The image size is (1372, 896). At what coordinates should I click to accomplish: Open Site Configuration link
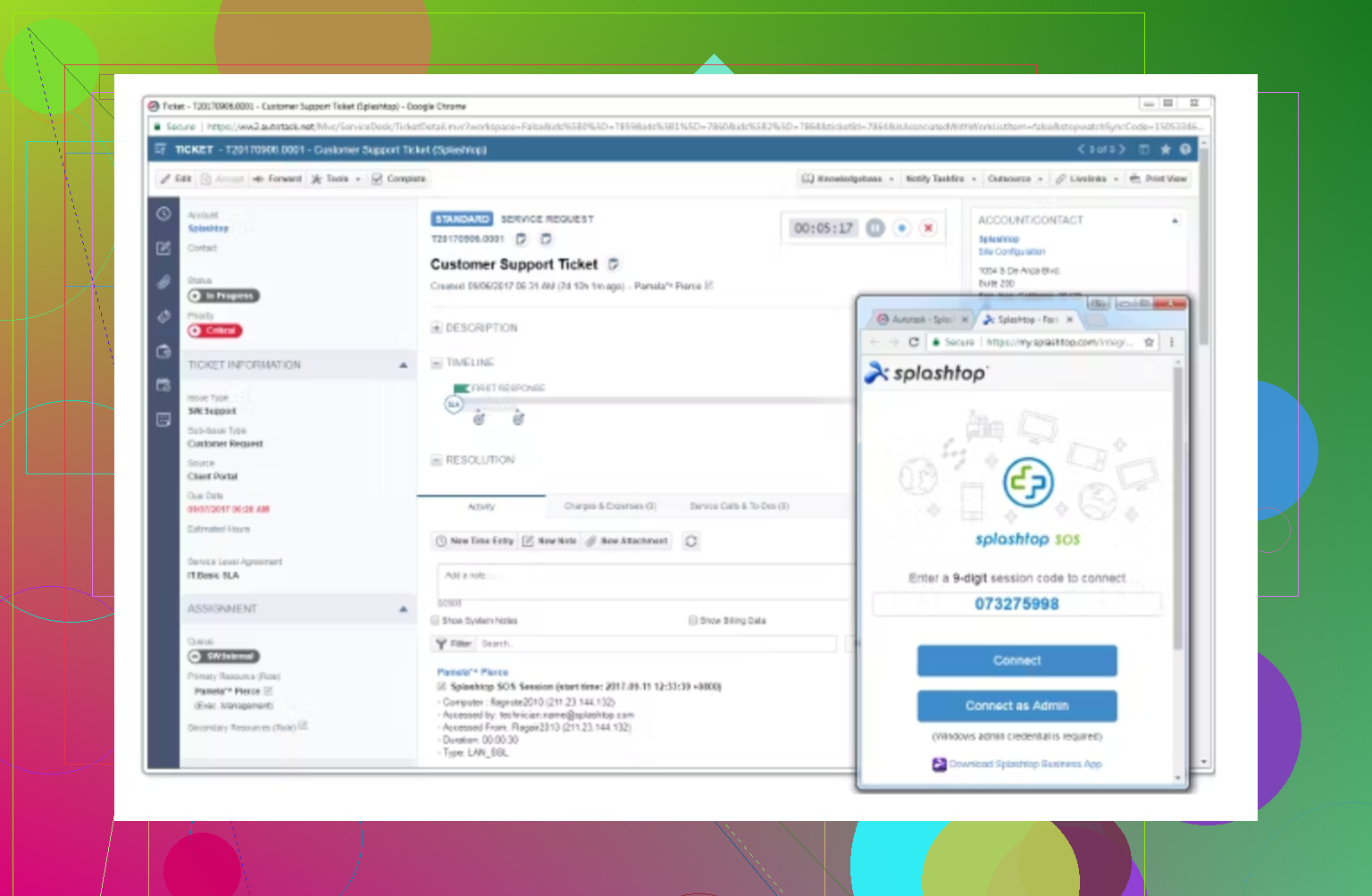(x=1011, y=252)
